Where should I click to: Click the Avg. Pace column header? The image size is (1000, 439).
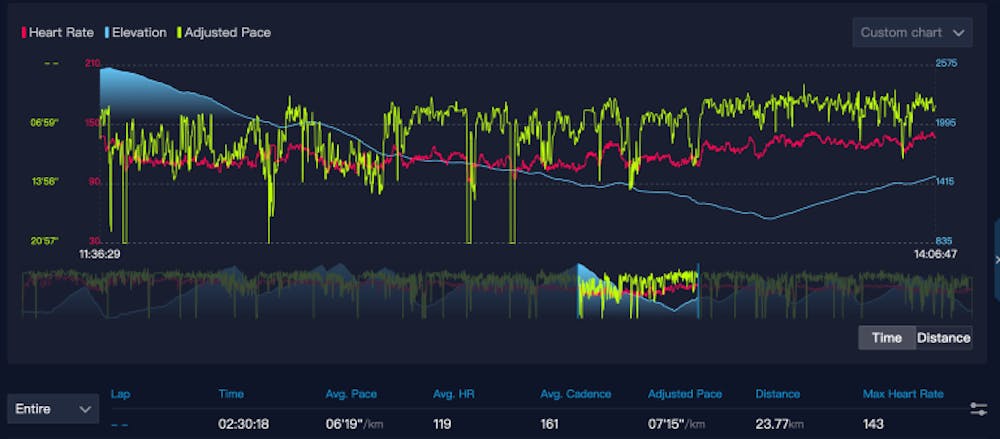(x=350, y=394)
